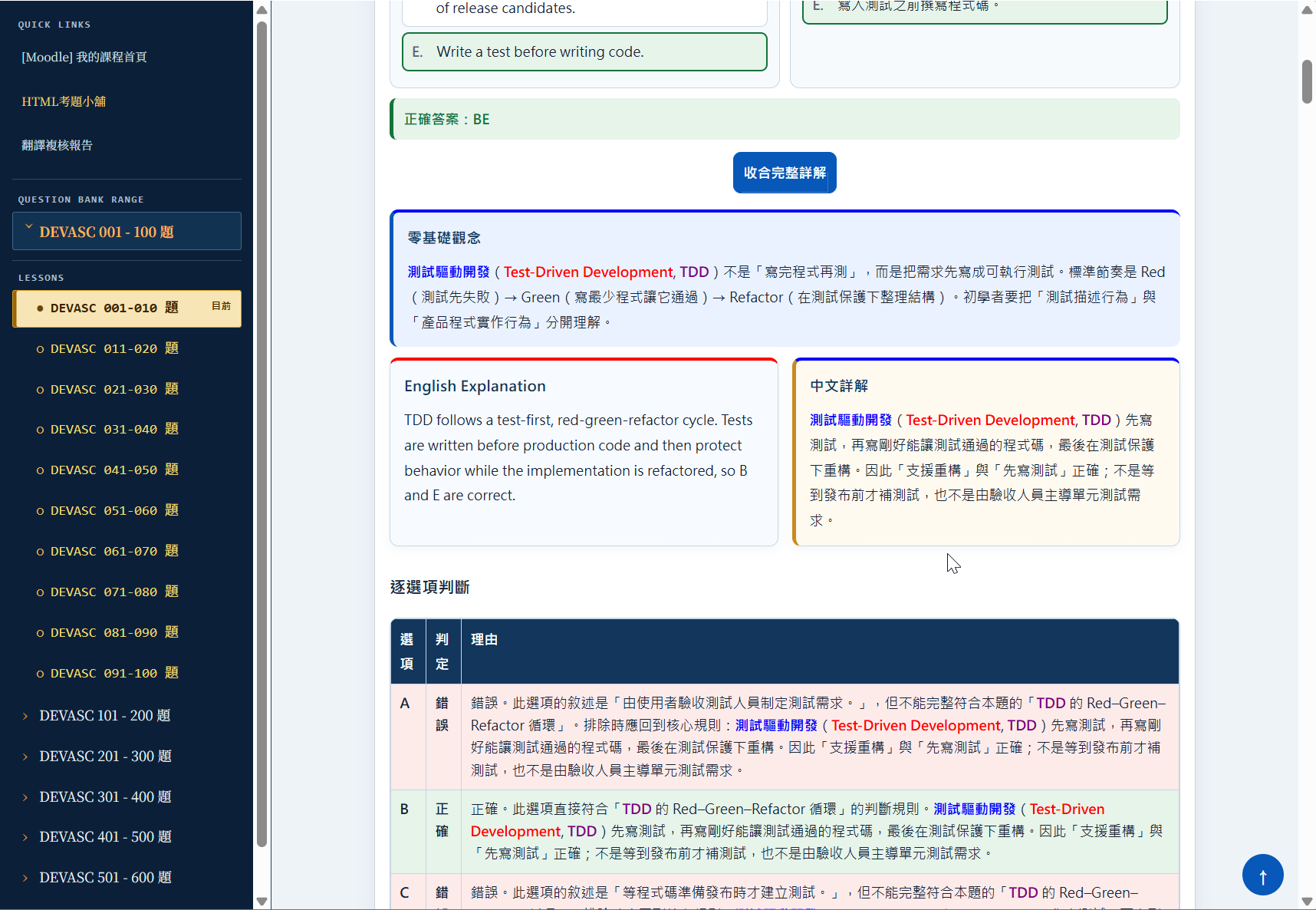Image resolution: width=1316 pixels, height=910 pixels.
Task: Open the 翻譯複核報告 quick link
Action: pyautogui.click(x=58, y=145)
